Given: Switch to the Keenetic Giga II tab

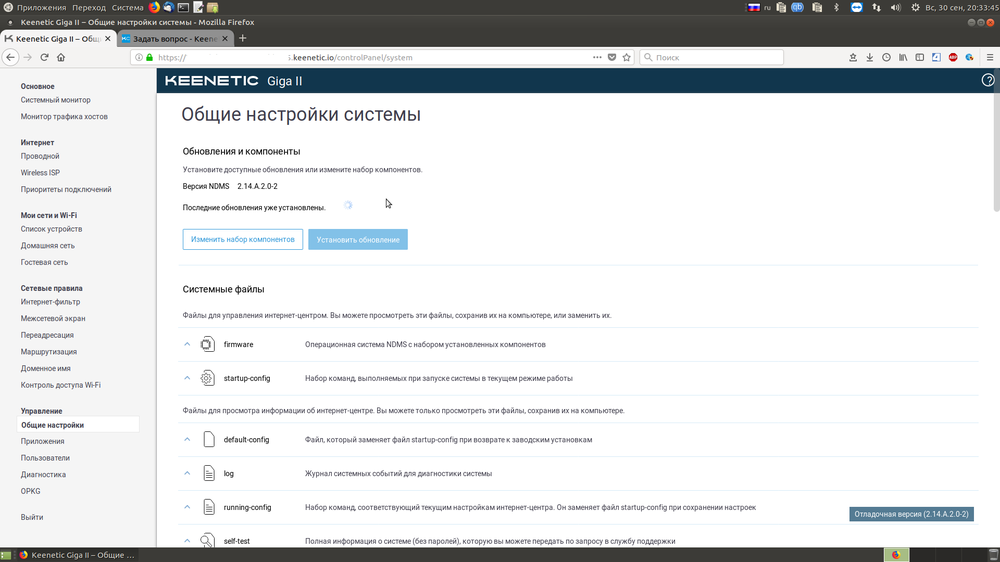Looking at the screenshot, I should (57, 38).
